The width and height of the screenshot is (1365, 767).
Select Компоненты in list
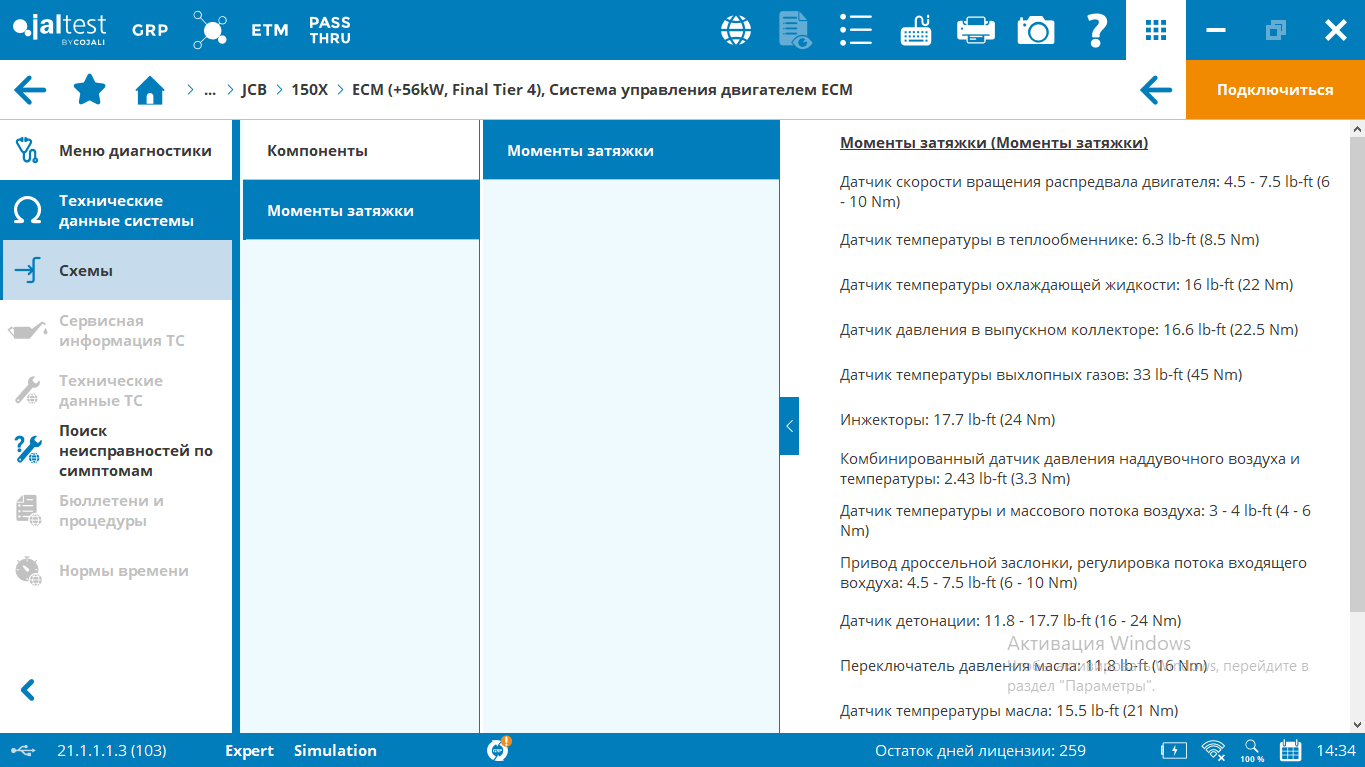point(361,151)
